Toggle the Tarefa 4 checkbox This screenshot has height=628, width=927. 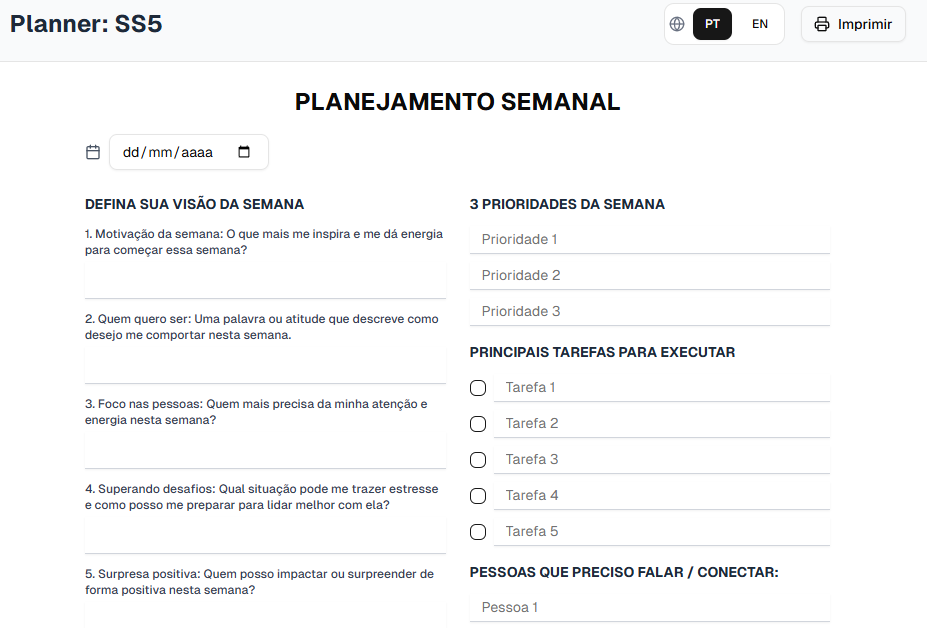pos(478,496)
